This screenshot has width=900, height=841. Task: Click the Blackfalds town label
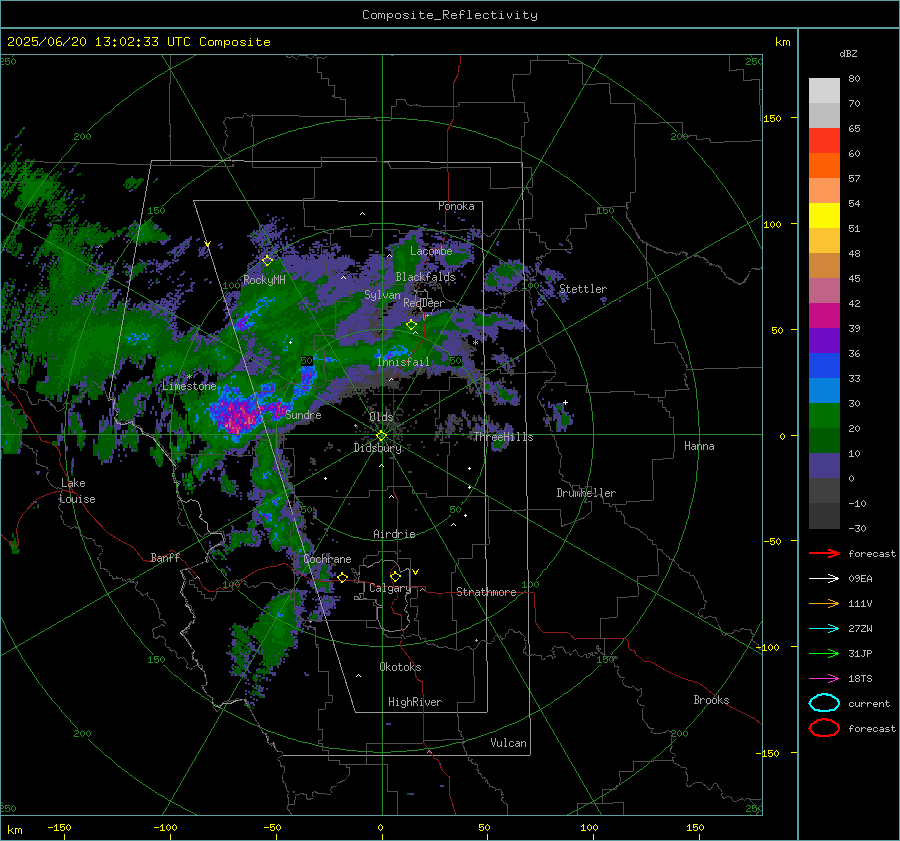pyautogui.click(x=425, y=277)
